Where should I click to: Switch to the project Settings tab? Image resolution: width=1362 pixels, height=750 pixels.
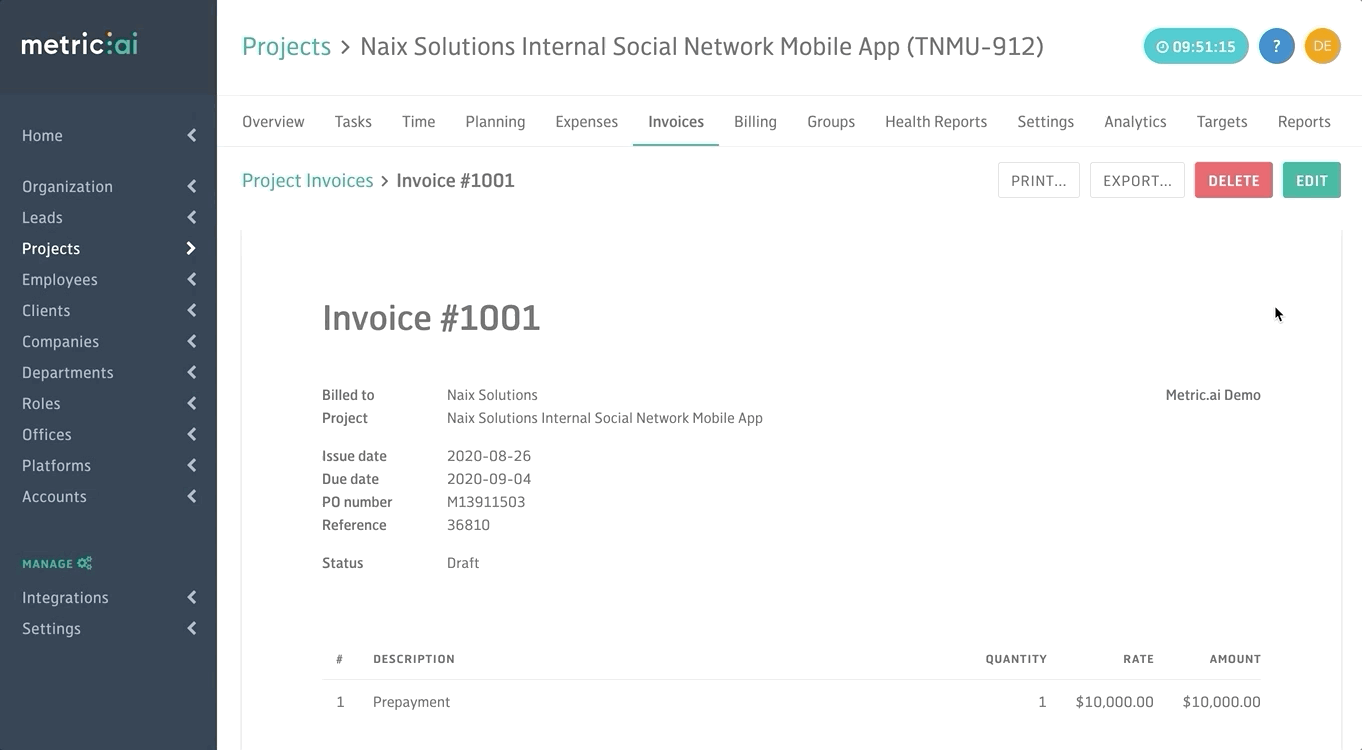[x=1045, y=121]
